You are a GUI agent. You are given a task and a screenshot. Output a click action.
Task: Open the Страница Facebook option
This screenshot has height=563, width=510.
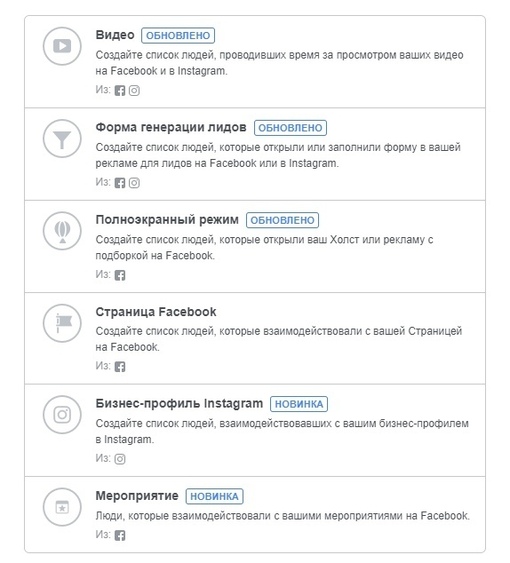pos(255,338)
